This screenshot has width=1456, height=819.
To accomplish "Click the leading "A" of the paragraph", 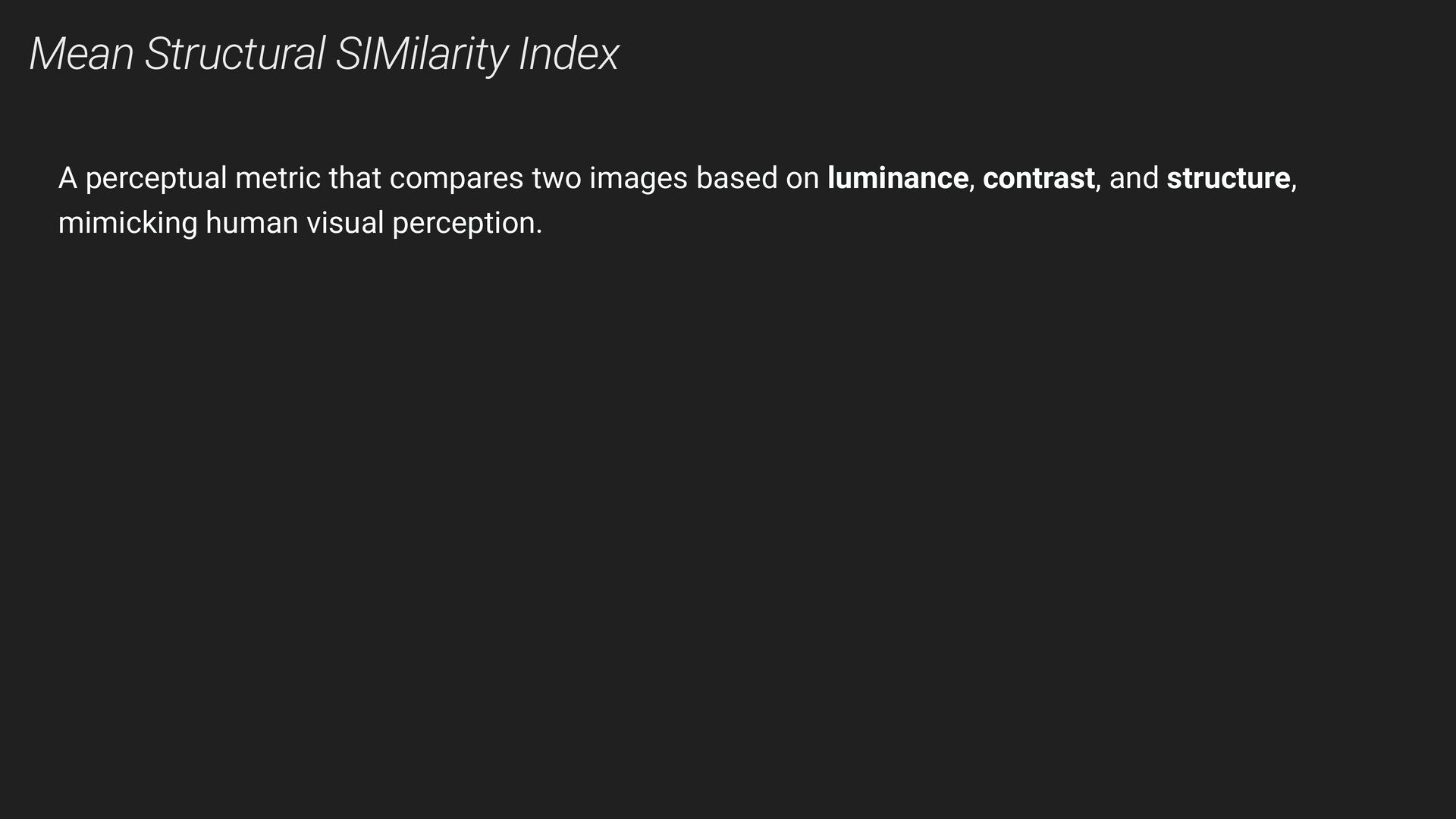I will coord(68,178).
